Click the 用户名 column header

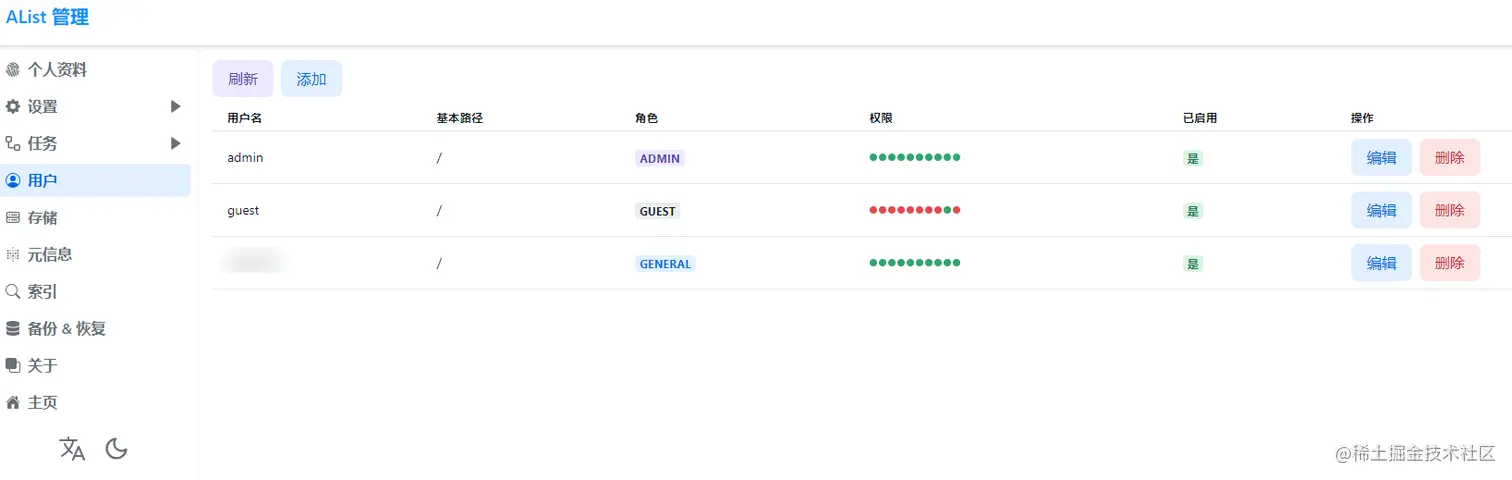click(245, 118)
